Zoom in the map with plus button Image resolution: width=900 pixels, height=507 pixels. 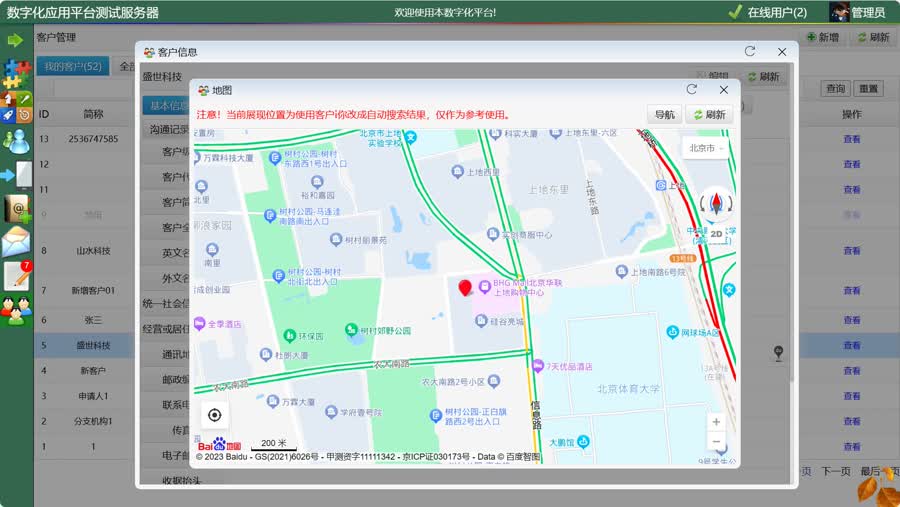[x=715, y=422]
